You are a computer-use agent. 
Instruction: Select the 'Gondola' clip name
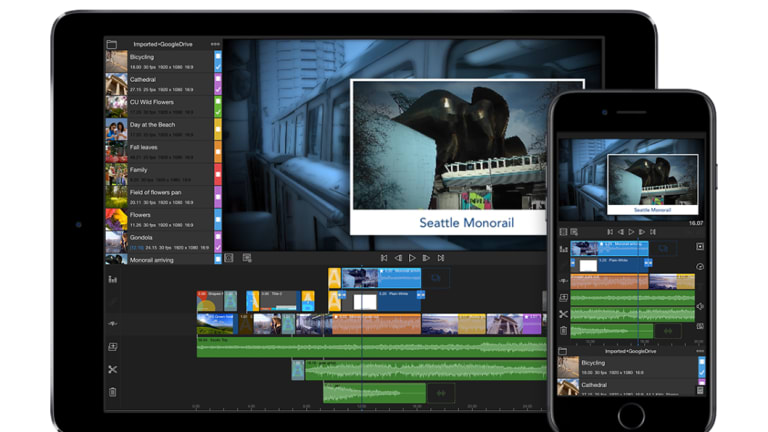tap(141, 237)
